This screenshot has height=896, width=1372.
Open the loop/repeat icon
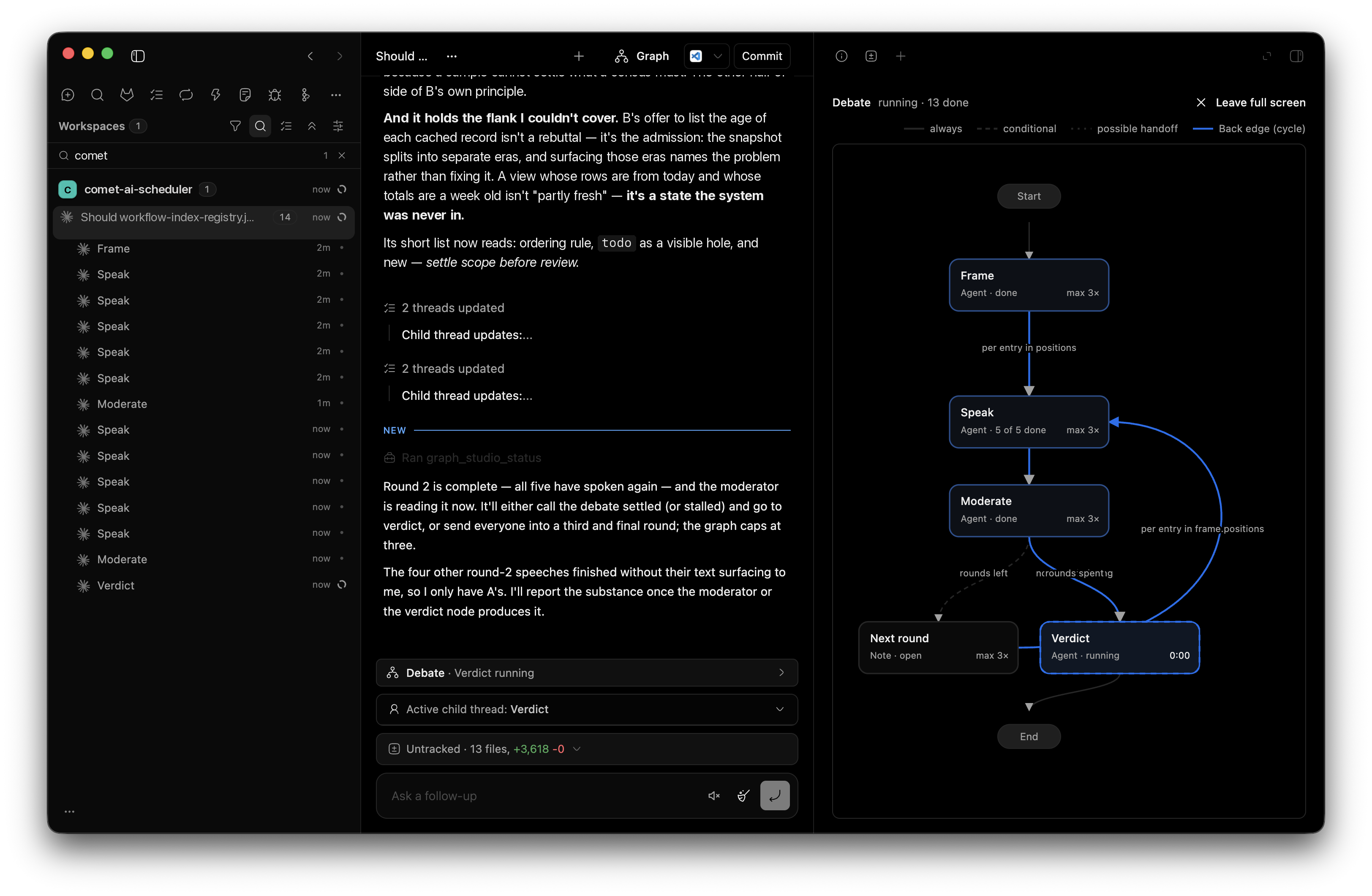(x=186, y=95)
